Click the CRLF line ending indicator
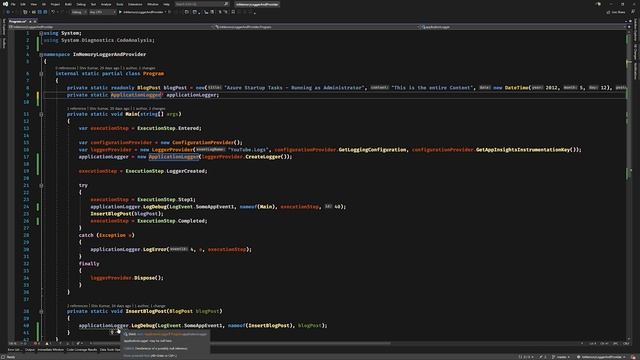The image size is (640, 360). pos(626,343)
